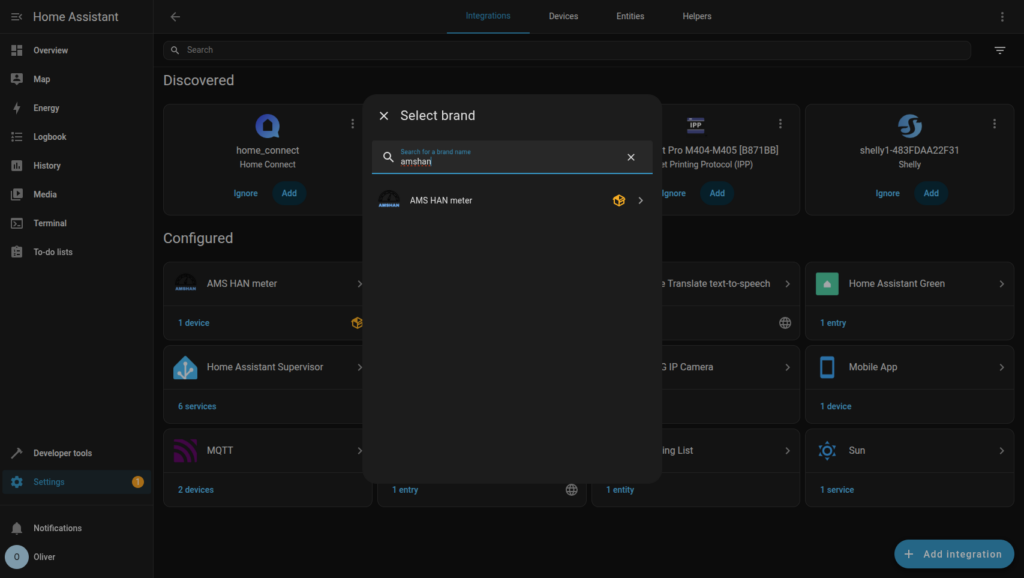Viewport: 1024px width, 578px height.
Task: Clear the brand search text
Action: (631, 157)
